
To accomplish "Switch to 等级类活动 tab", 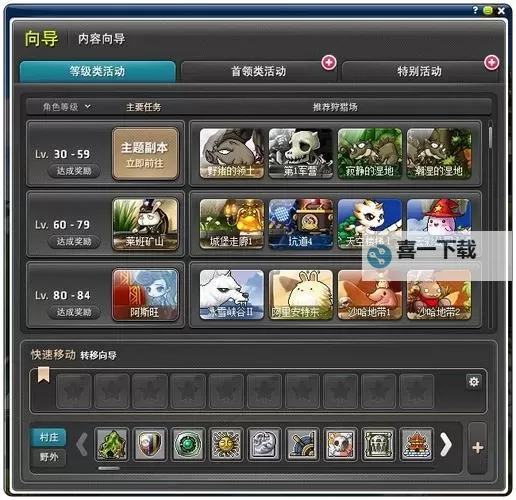I will (x=97, y=71).
